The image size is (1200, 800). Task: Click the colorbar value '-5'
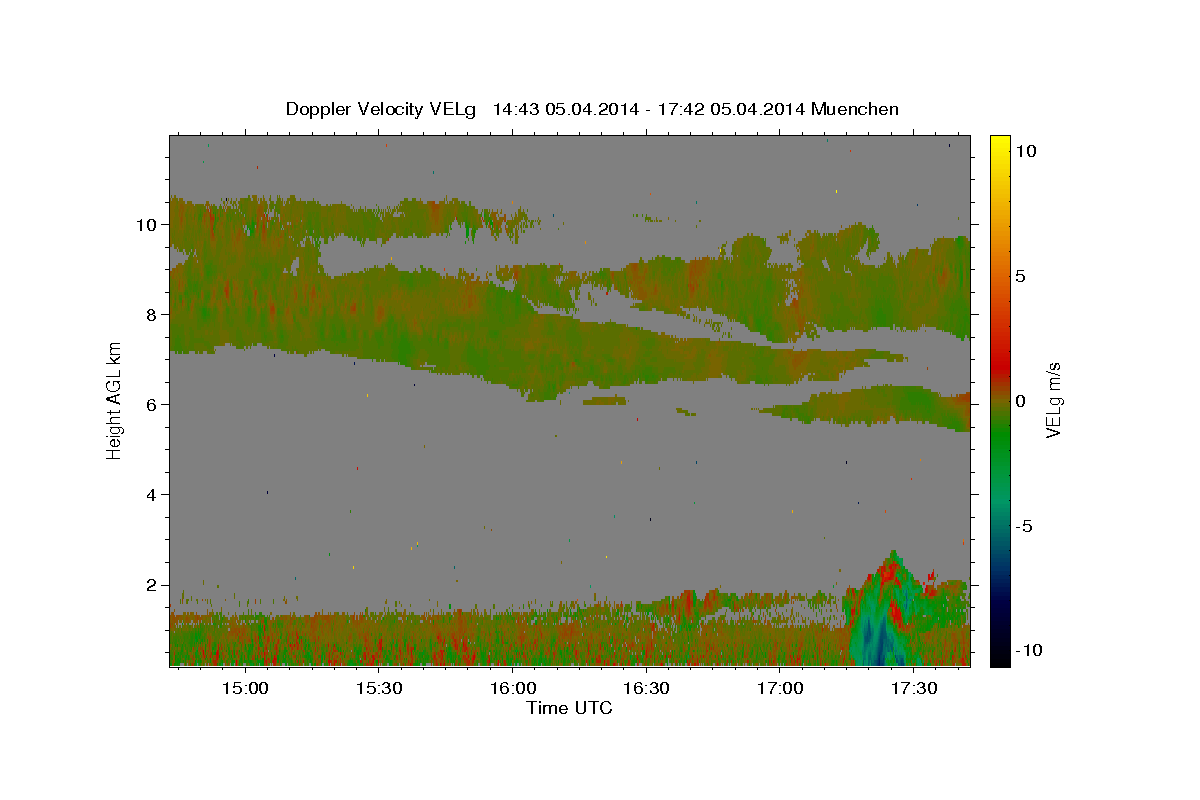[x=1023, y=526]
